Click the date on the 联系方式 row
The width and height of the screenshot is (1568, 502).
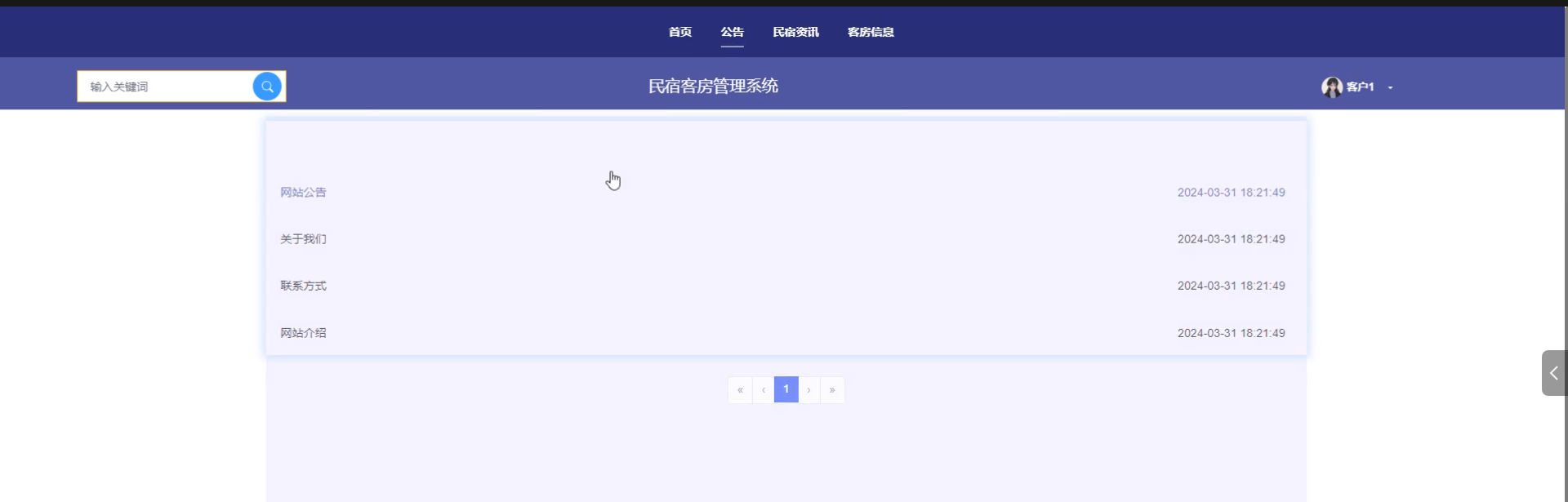click(x=1231, y=286)
